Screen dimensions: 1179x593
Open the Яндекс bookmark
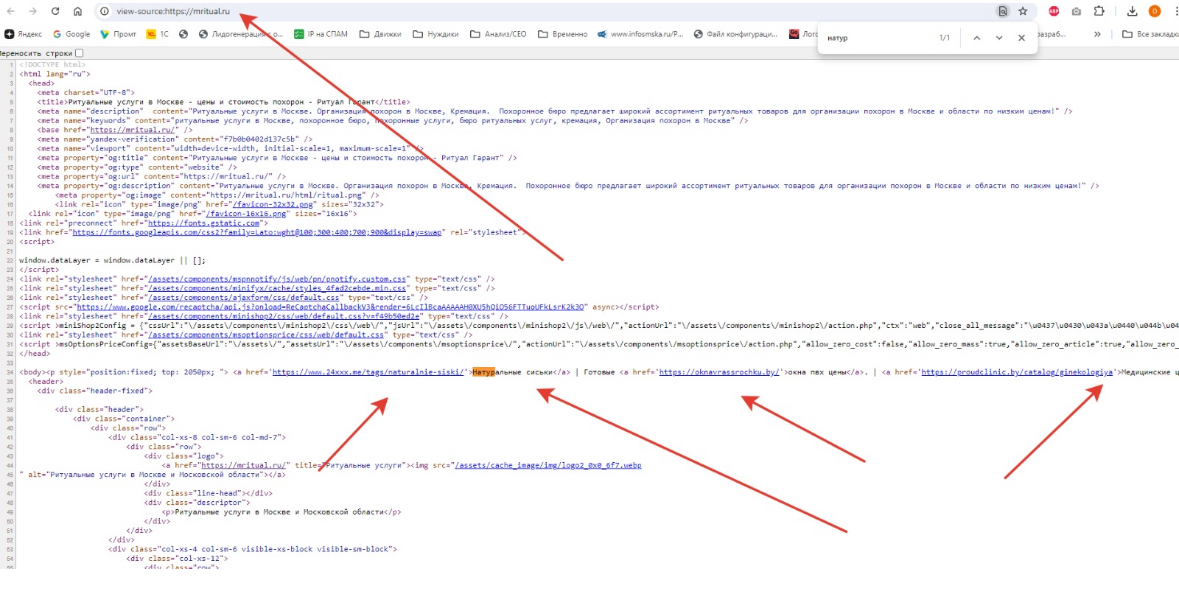[x=23, y=34]
